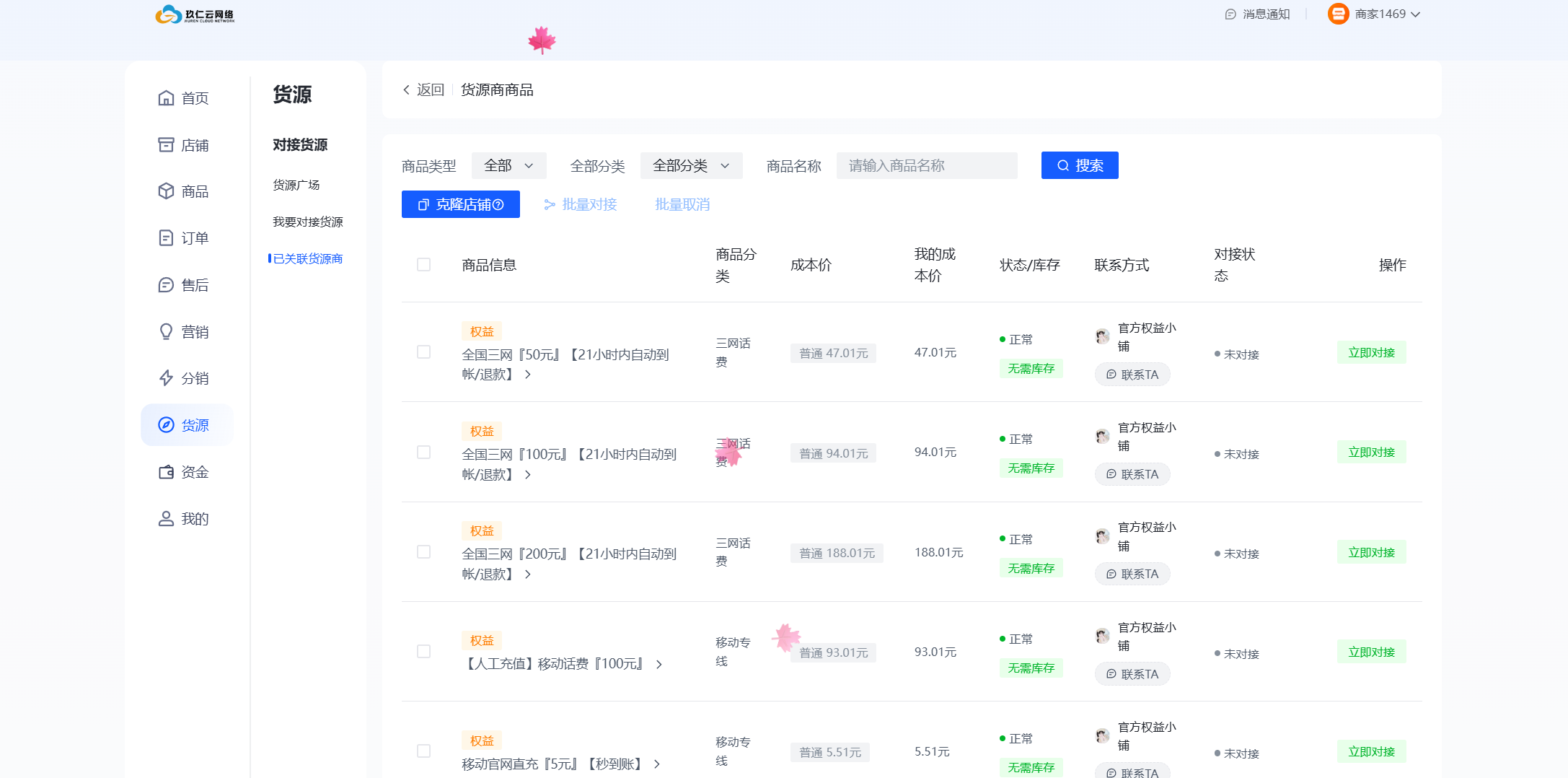The height and width of the screenshot is (778, 1568).
Task: Expand 【人工充值】移动话费『100元』 chevron
Action: pos(659,665)
